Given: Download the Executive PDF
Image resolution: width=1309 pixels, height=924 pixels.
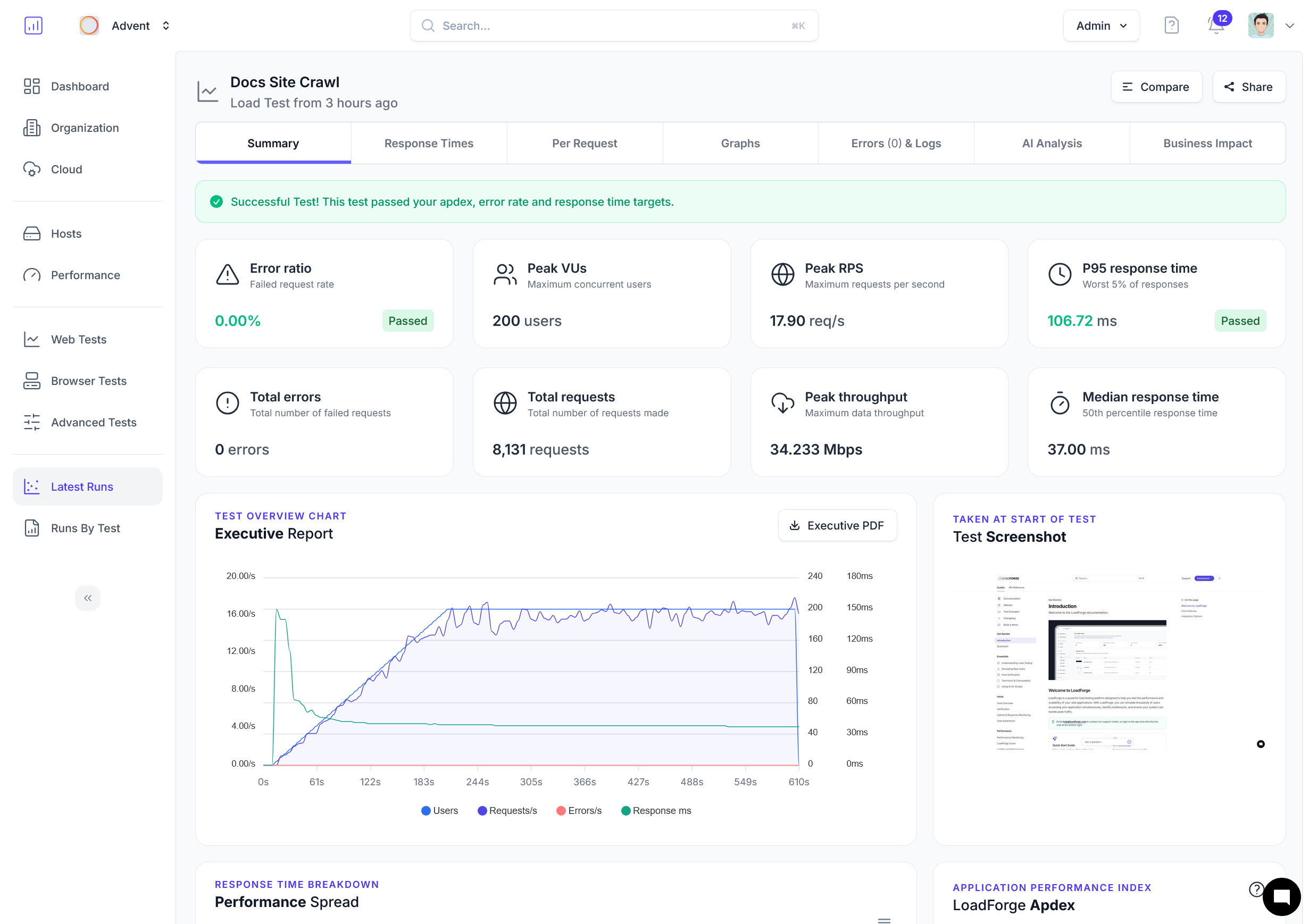Looking at the screenshot, I should (x=837, y=526).
